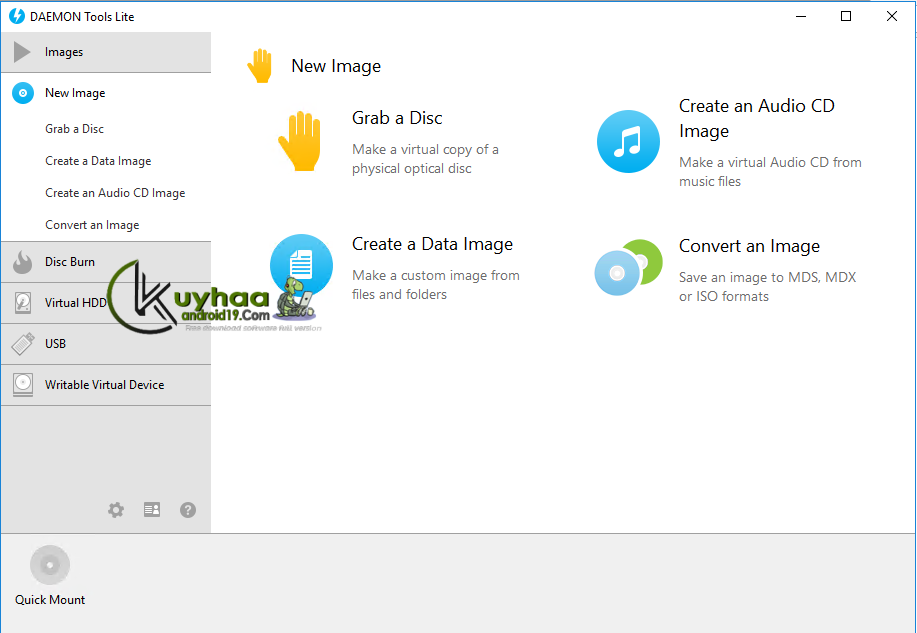
Task: Click the Disc Burn flame icon
Action: coord(23,262)
